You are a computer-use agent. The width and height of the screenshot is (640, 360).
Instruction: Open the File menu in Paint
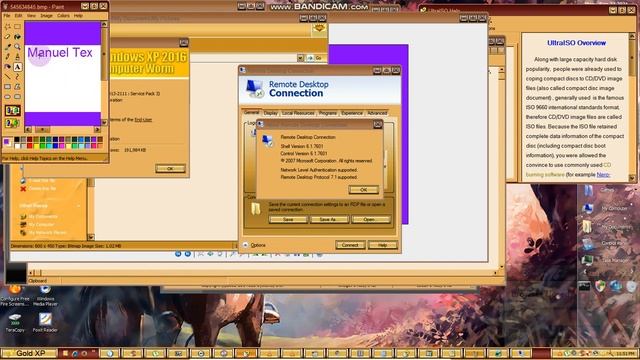point(7,16)
